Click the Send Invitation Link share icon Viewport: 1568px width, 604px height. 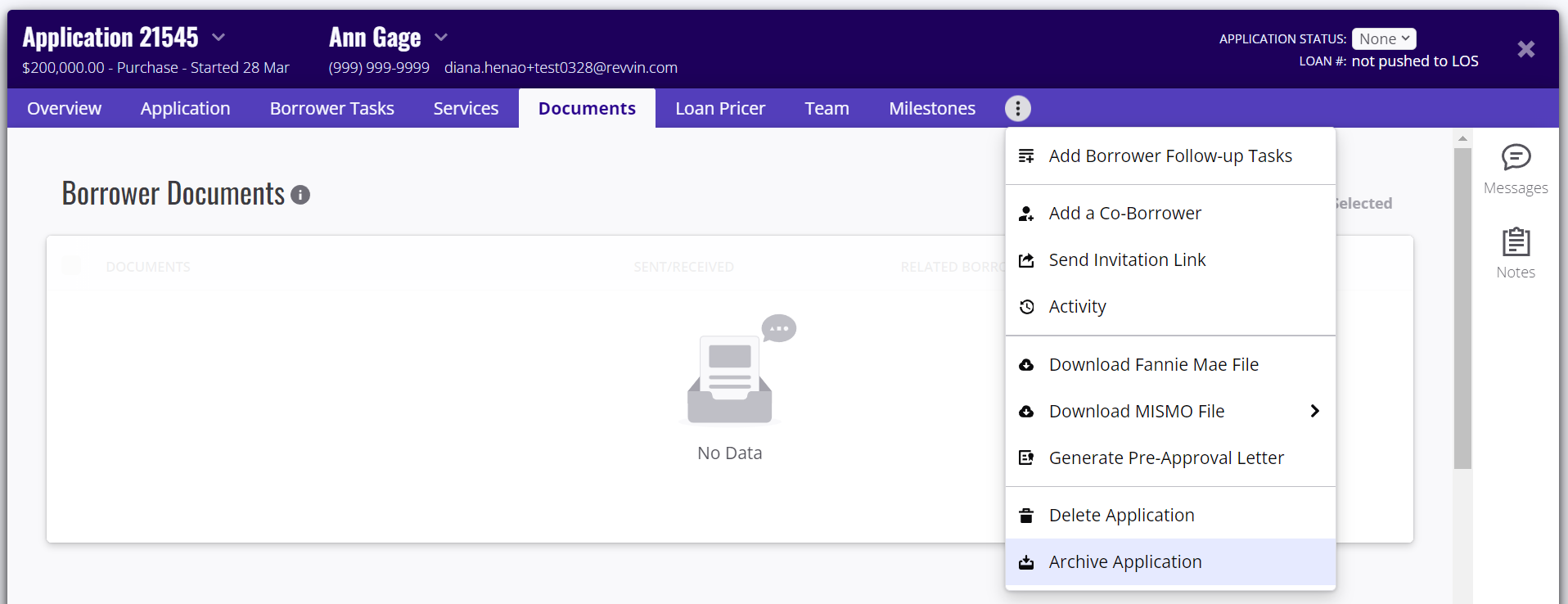tap(1026, 260)
